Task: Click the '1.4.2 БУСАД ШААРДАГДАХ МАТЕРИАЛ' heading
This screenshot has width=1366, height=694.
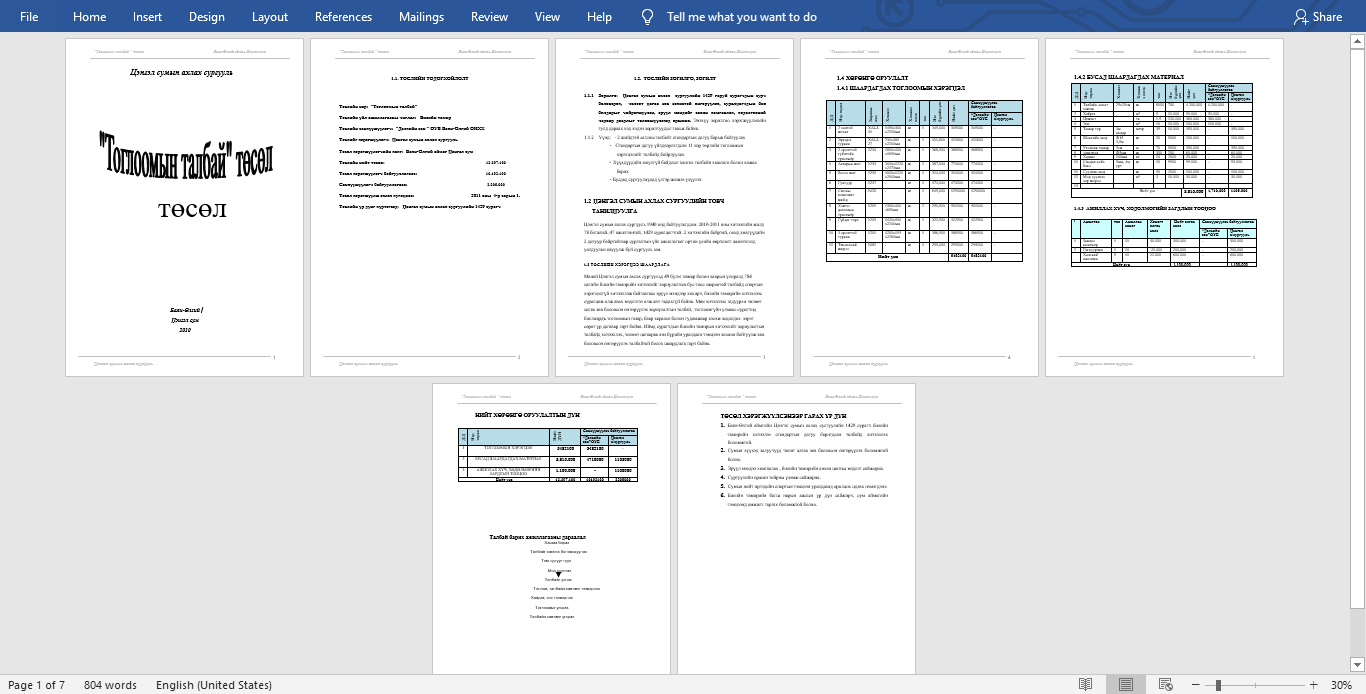Action: click(1128, 77)
